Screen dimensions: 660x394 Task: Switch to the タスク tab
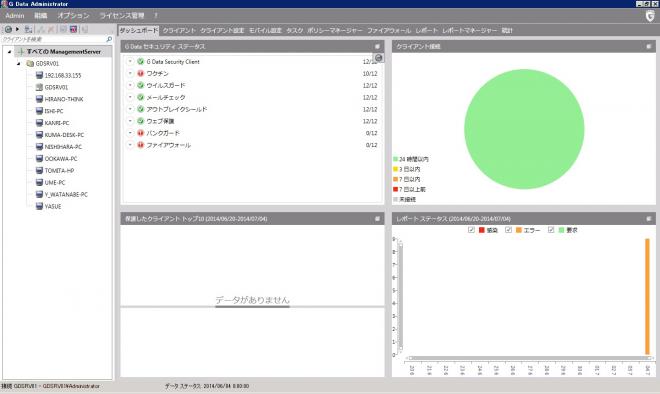tap(295, 30)
